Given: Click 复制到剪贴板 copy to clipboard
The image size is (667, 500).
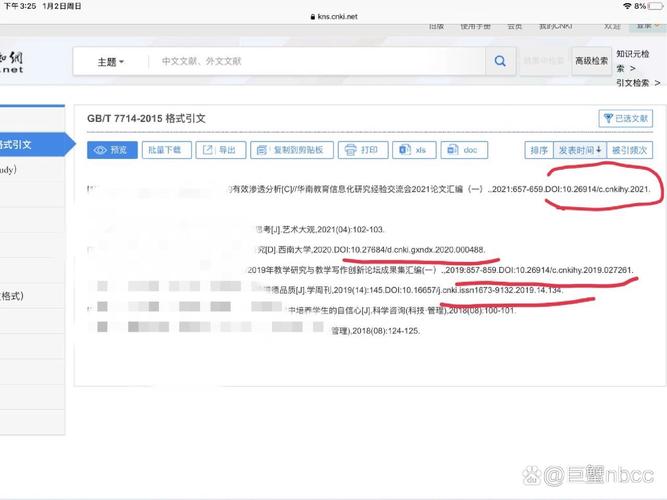Looking at the screenshot, I should click(x=292, y=150).
